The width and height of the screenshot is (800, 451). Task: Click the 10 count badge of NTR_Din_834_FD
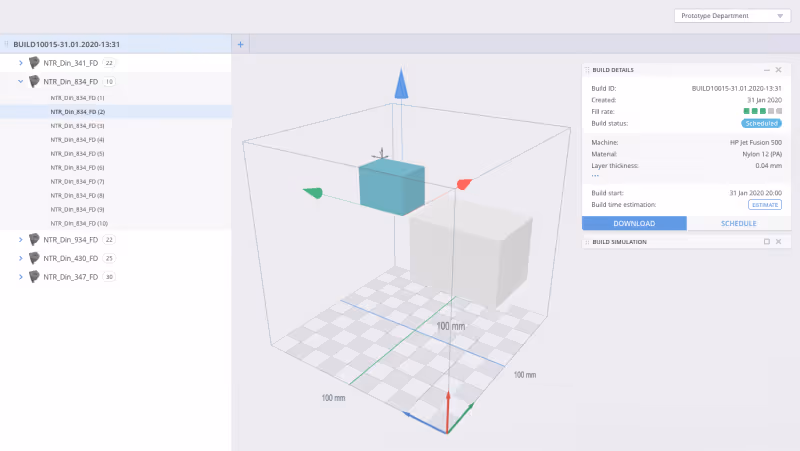109,81
